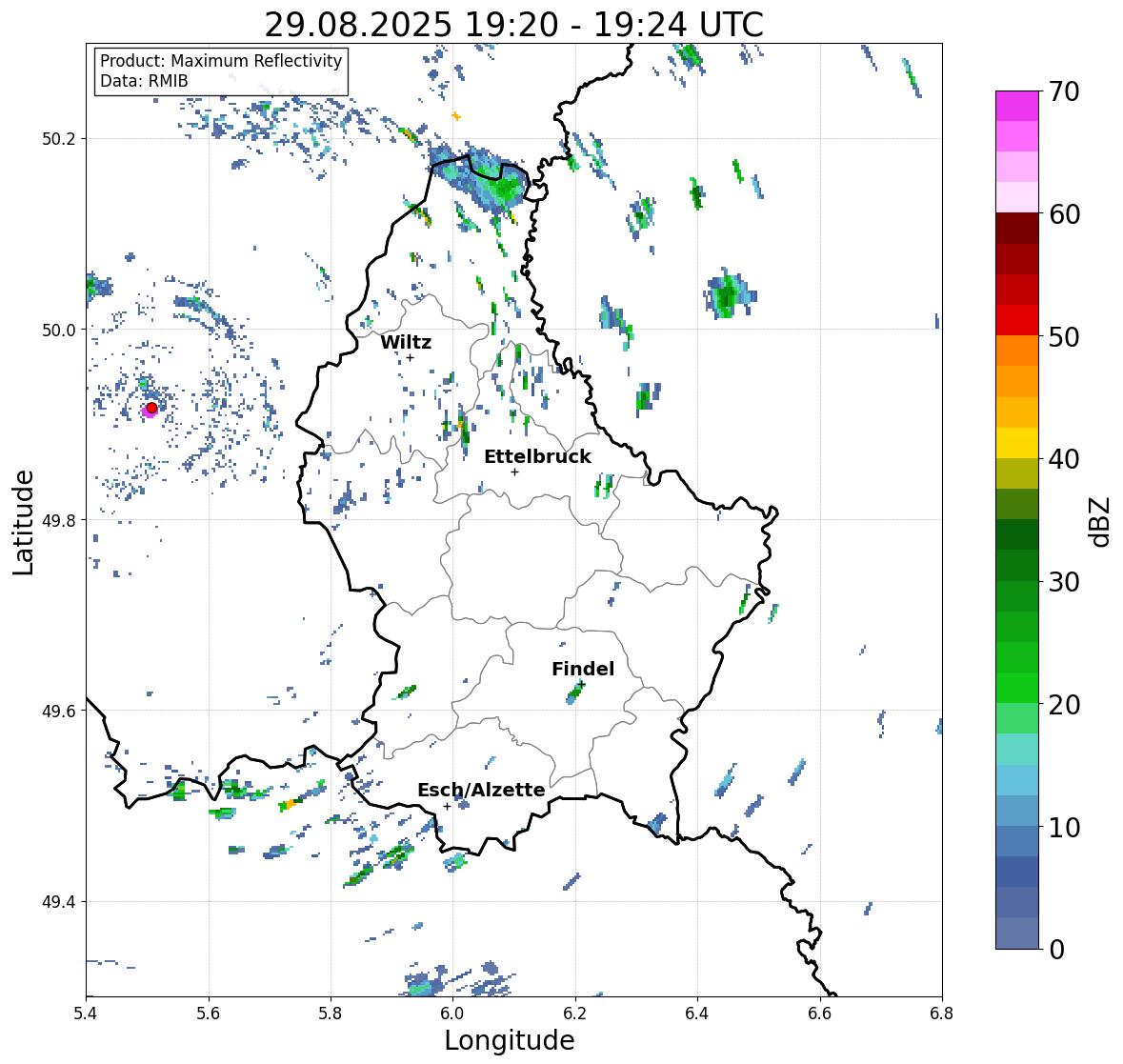The height and width of the screenshot is (1064, 1123).
Task: Click the 70 tick on the colorbar
Action: (x=1064, y=91)
